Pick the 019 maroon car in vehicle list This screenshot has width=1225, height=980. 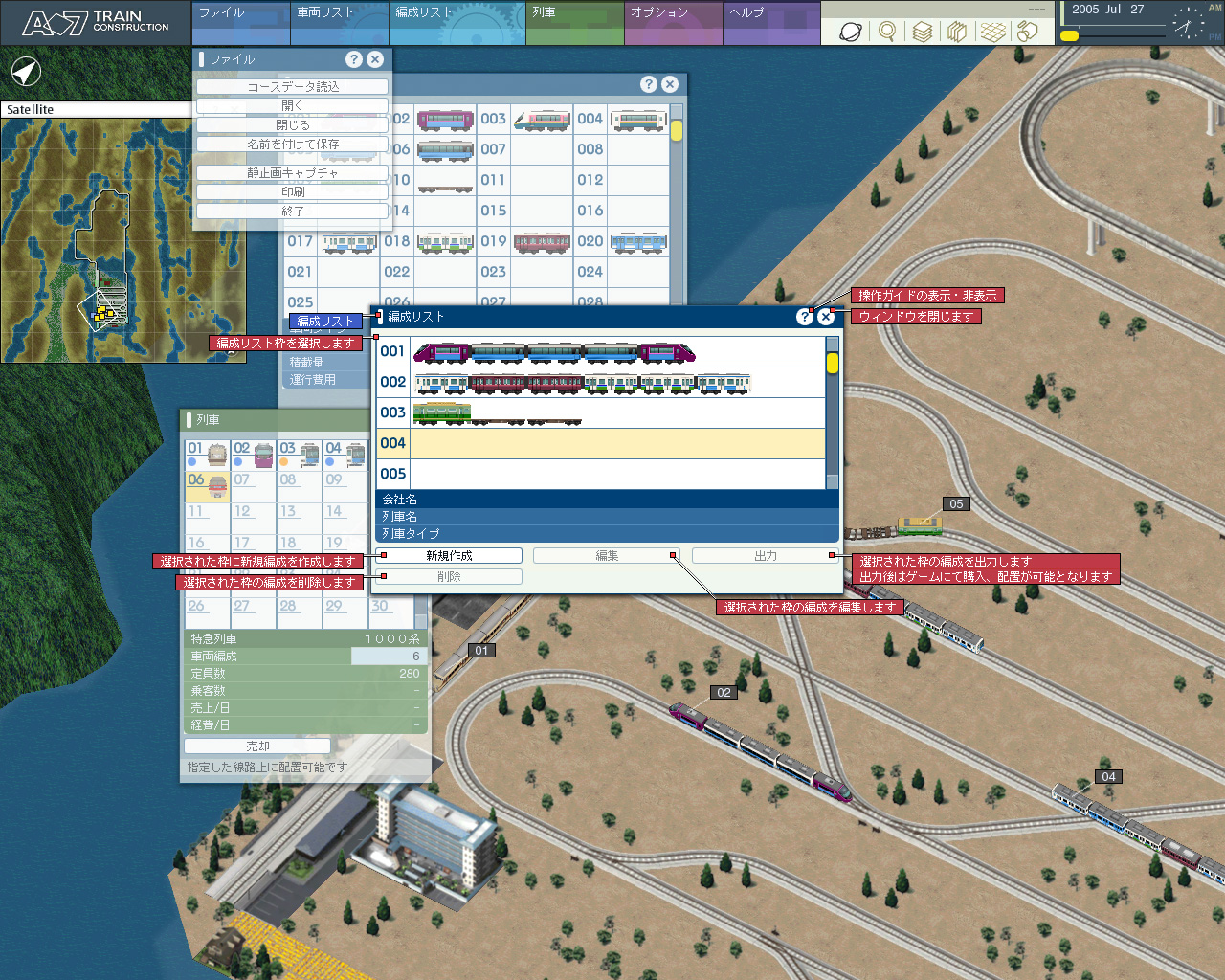point(542,242)
